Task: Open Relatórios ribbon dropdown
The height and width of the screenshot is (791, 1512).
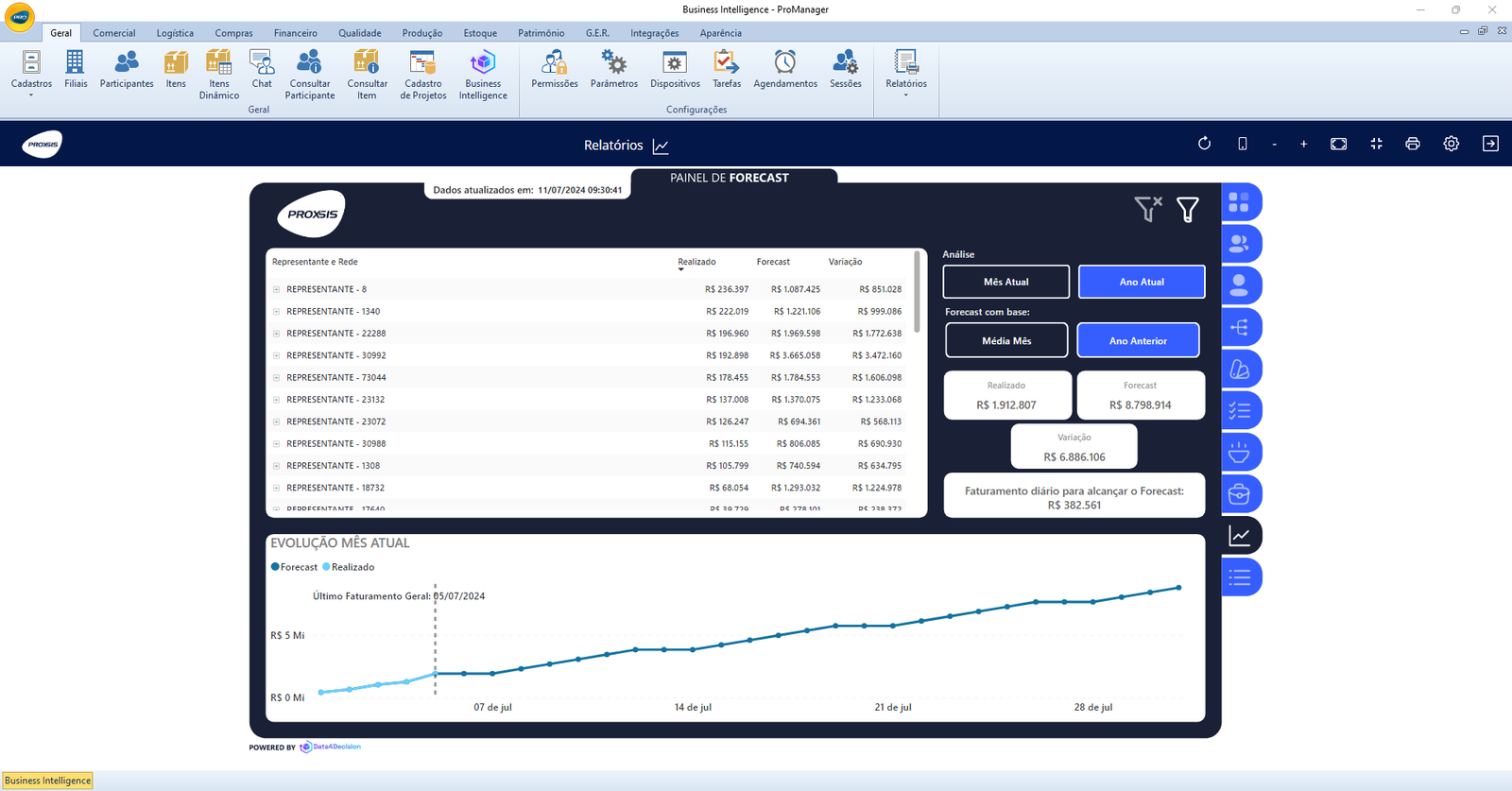Action: (906, 73)
